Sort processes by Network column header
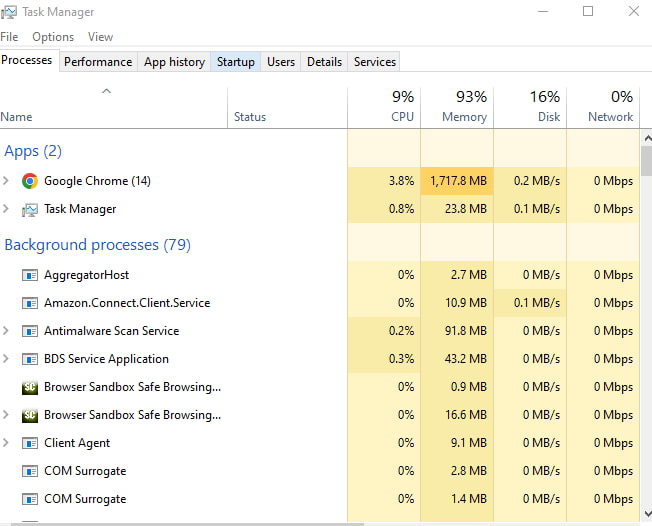Screen dimensions: 652x526 coord(603,107)
